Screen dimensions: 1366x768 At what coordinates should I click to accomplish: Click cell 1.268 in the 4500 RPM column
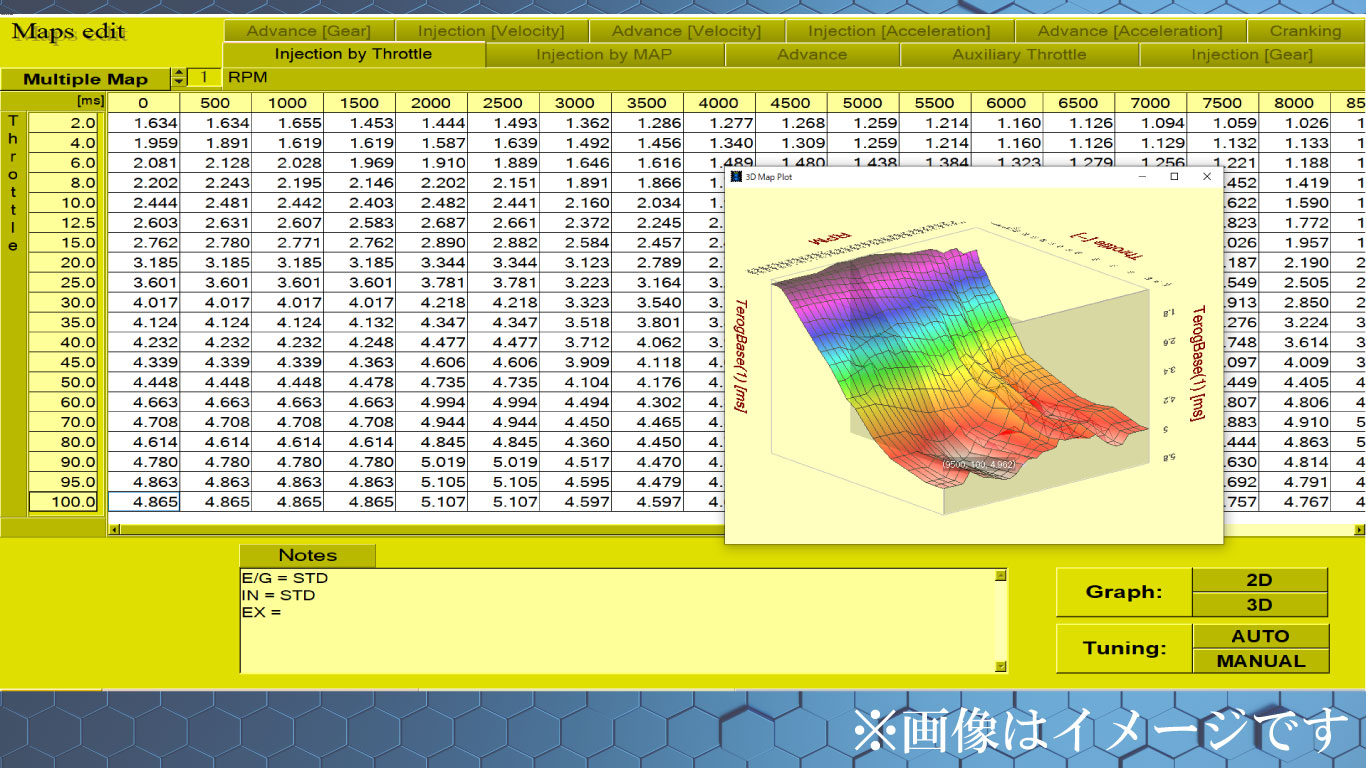coord(792,123)
